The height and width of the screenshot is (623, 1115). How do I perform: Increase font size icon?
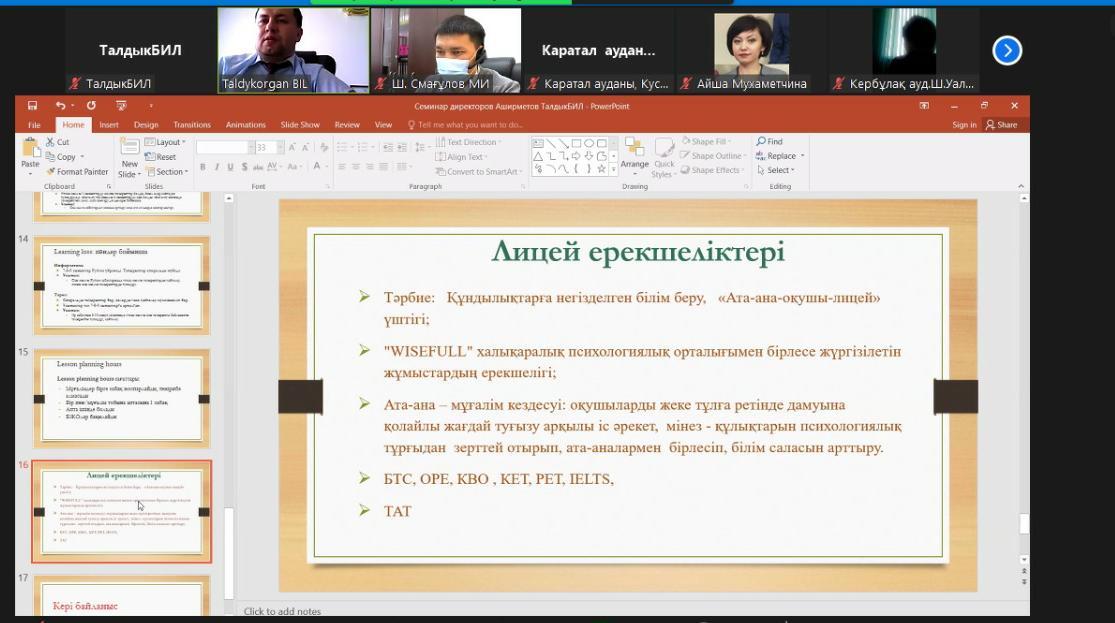(x=292, y=147)
